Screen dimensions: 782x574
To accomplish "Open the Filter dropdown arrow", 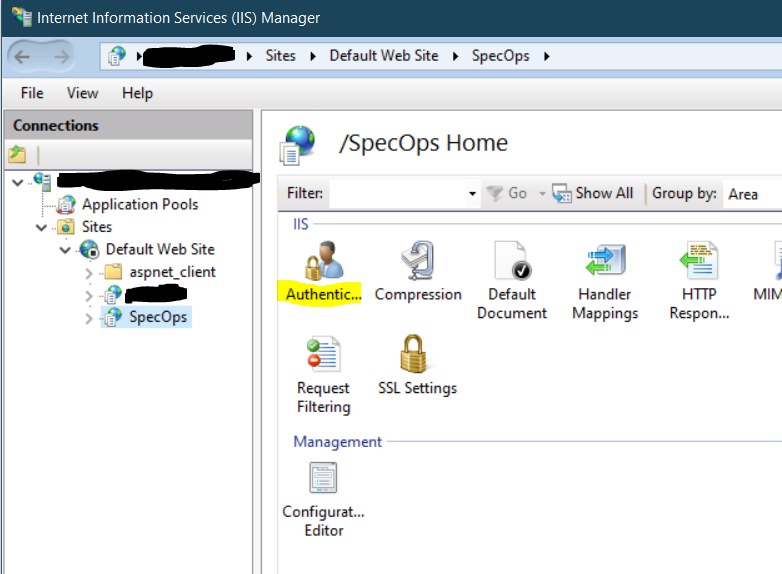I will tap(472, 193).
